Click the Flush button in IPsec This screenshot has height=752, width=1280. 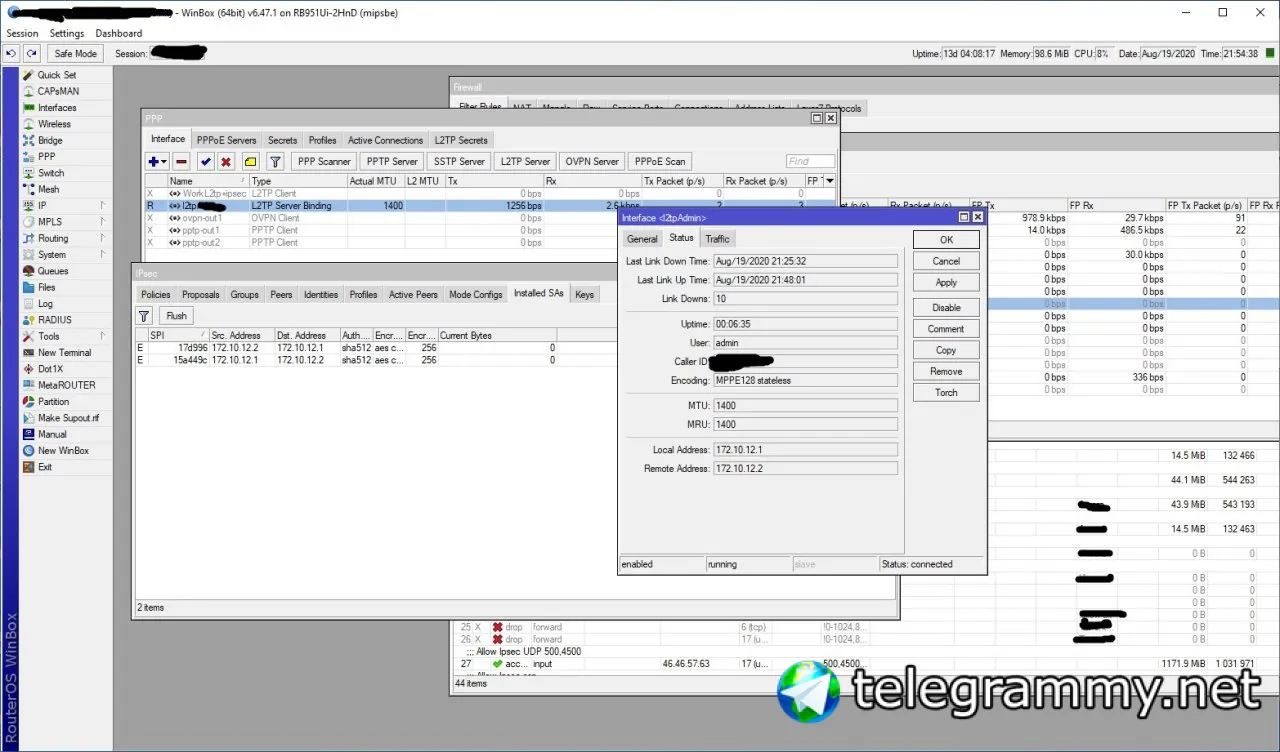click(176, 315)
